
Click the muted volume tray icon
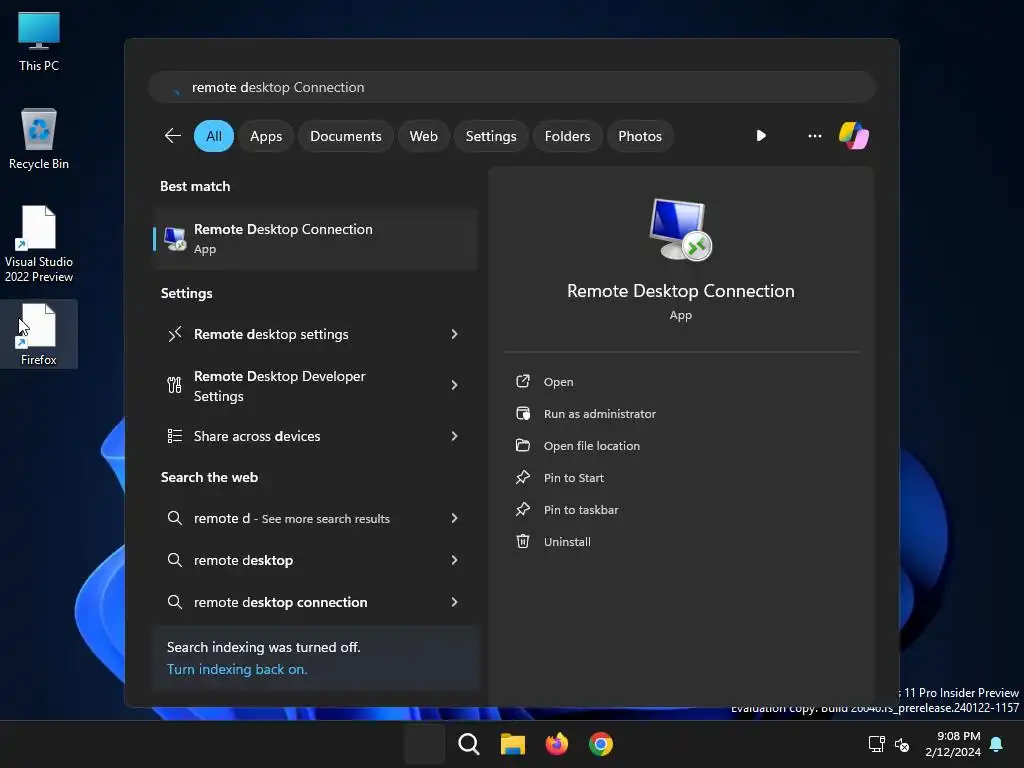(902, 744)
